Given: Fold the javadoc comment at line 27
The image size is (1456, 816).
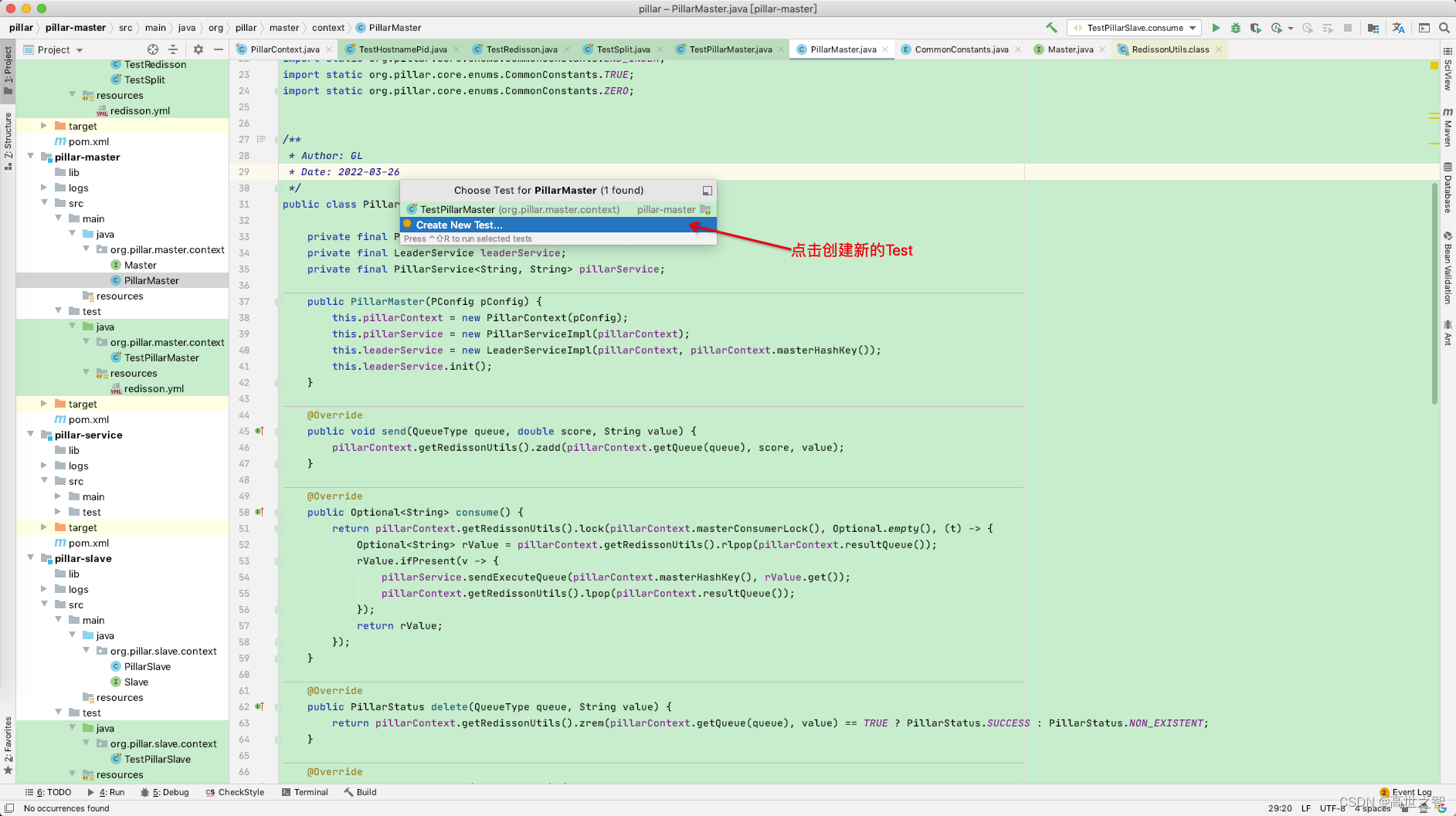Looking at the screenshot, I should (x=277, y=140).
